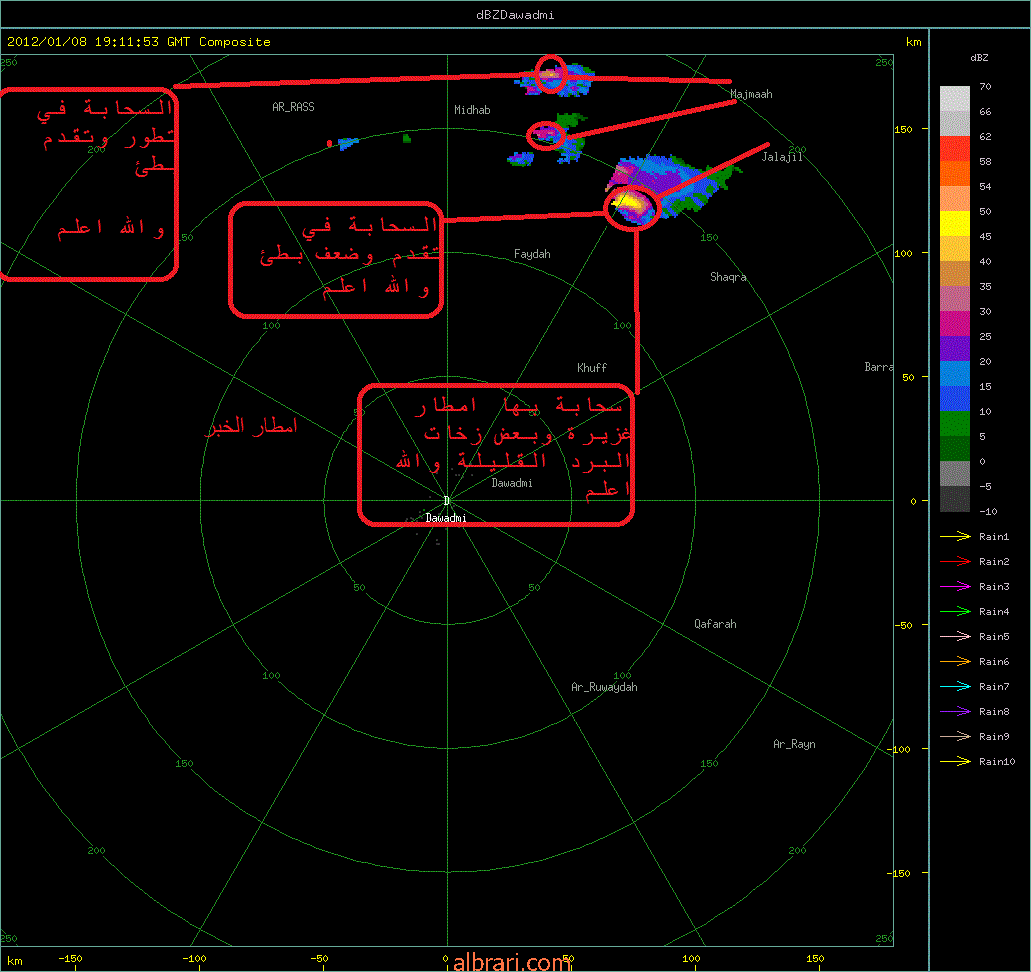Select the Qafarah city label
The width and height of the screenshot is (1031, 972).
715,623
